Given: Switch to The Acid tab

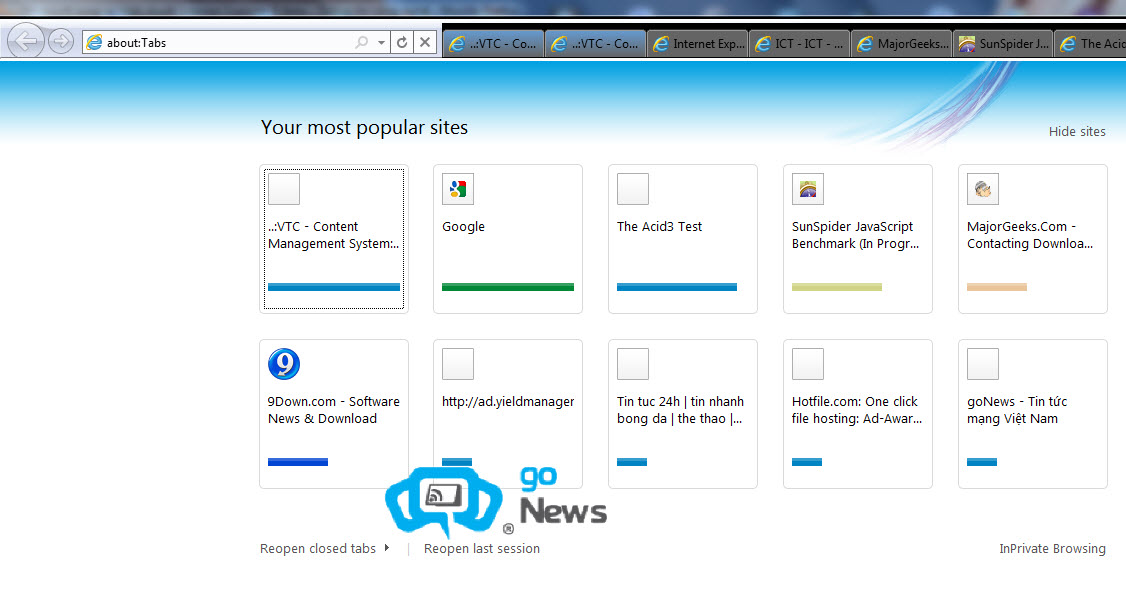Looking at the screenshot, I should [1091, 44].
